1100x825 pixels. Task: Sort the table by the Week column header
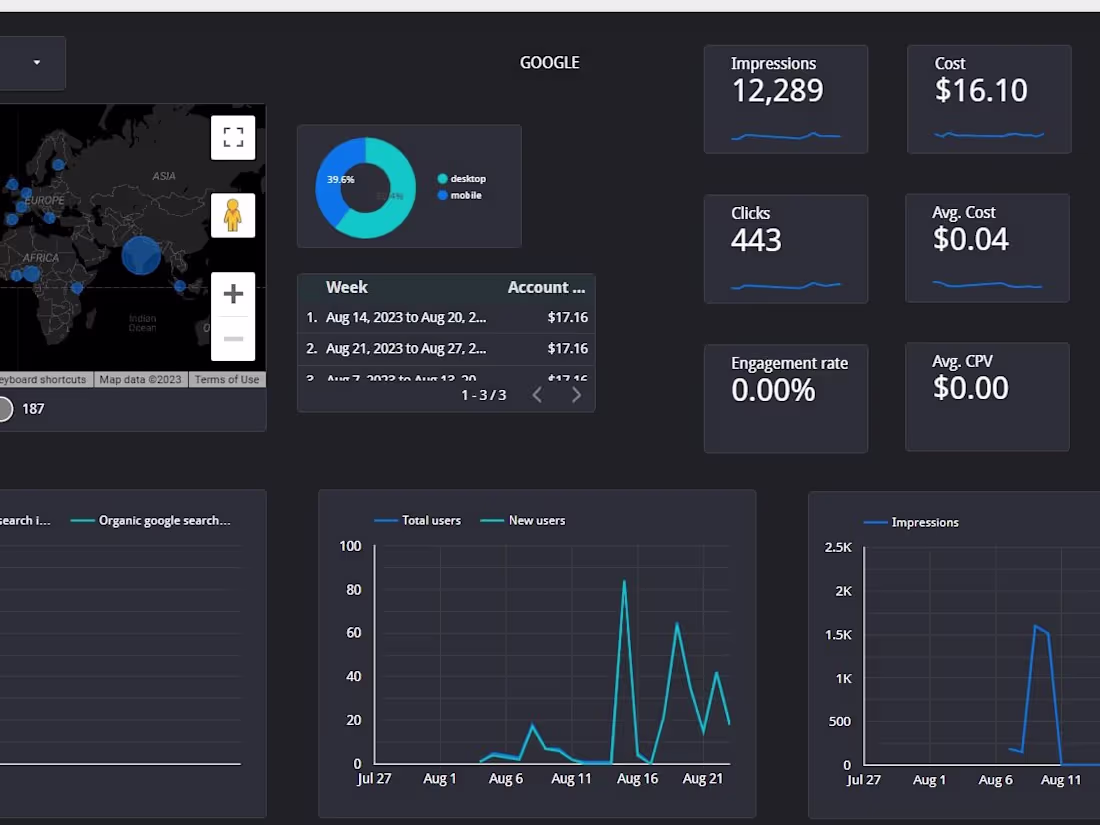coord(347,287)
